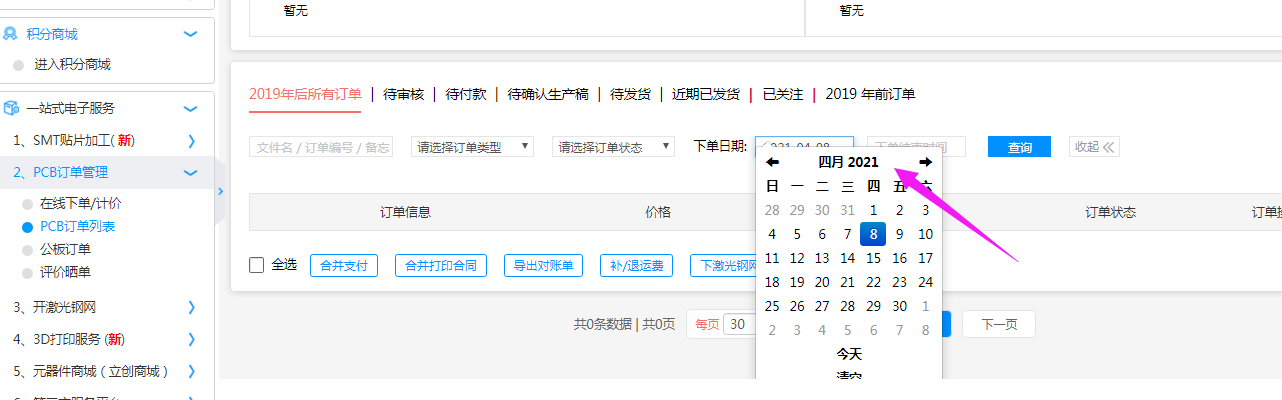1282x400 pixels.
Task: Go to 下一页 in pagination
Action: 998,324
